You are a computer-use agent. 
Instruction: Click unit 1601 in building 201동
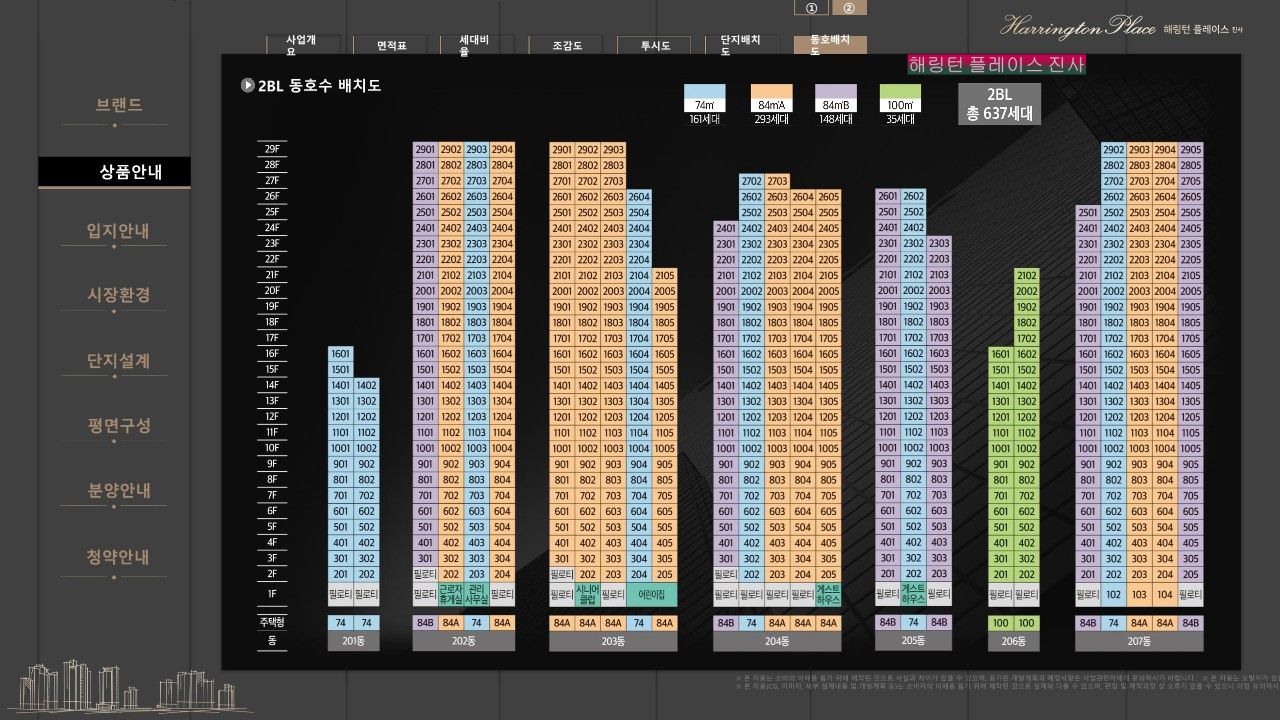(x=341, y=354)
